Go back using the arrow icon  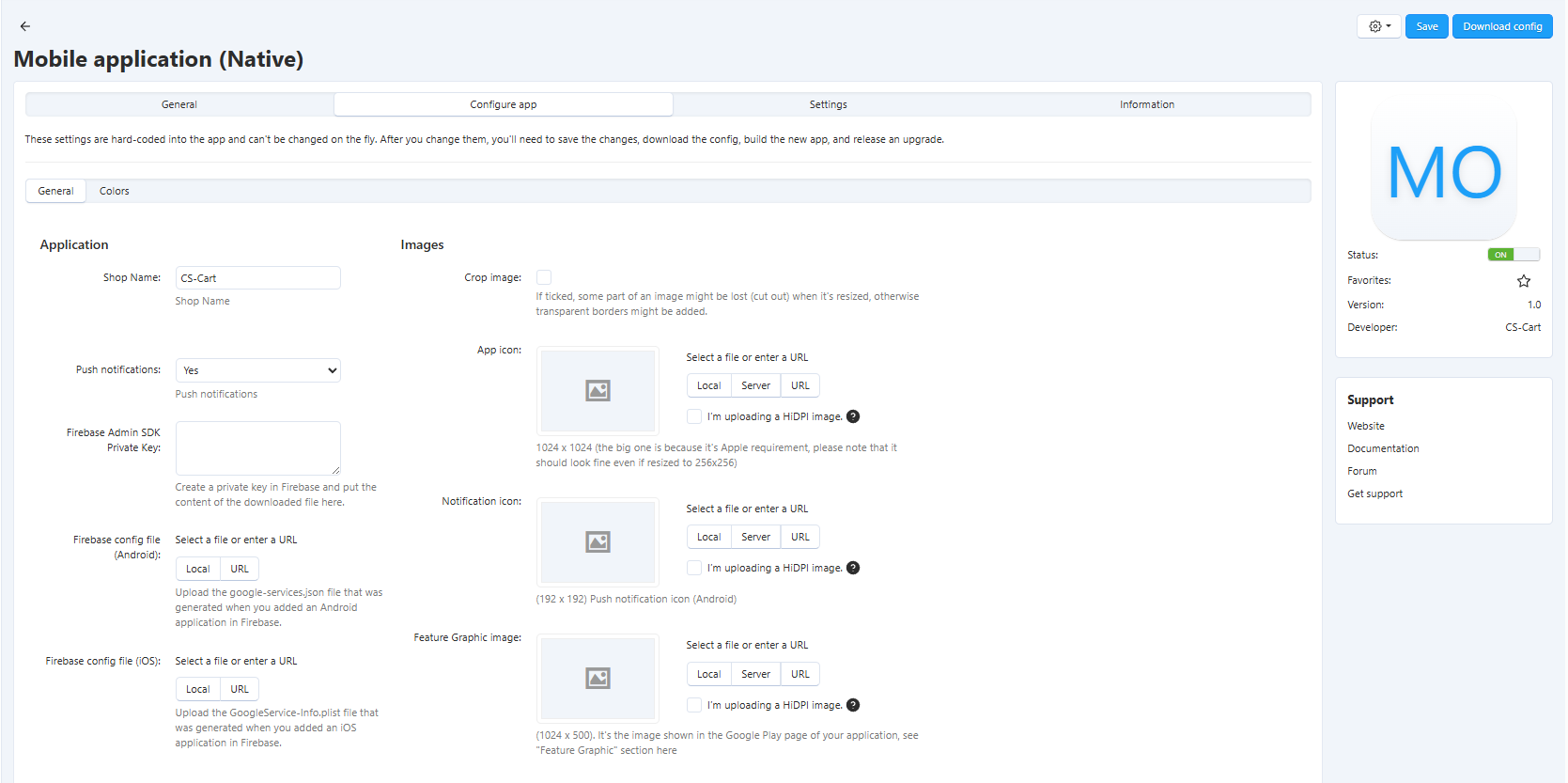point(25,26)
